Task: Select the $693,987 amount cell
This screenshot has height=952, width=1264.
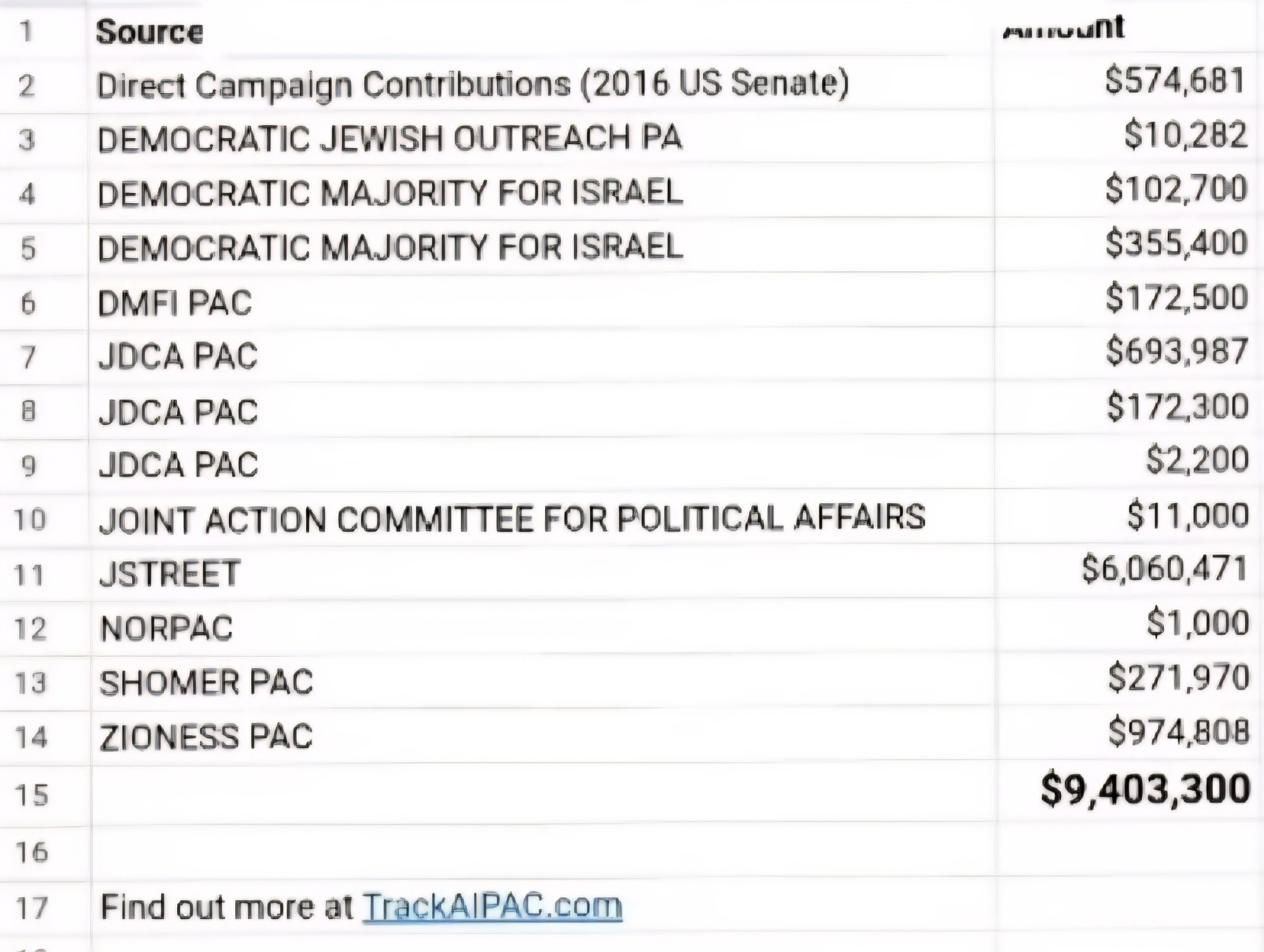Action: pyautogui.click(x=1177, y=351)
